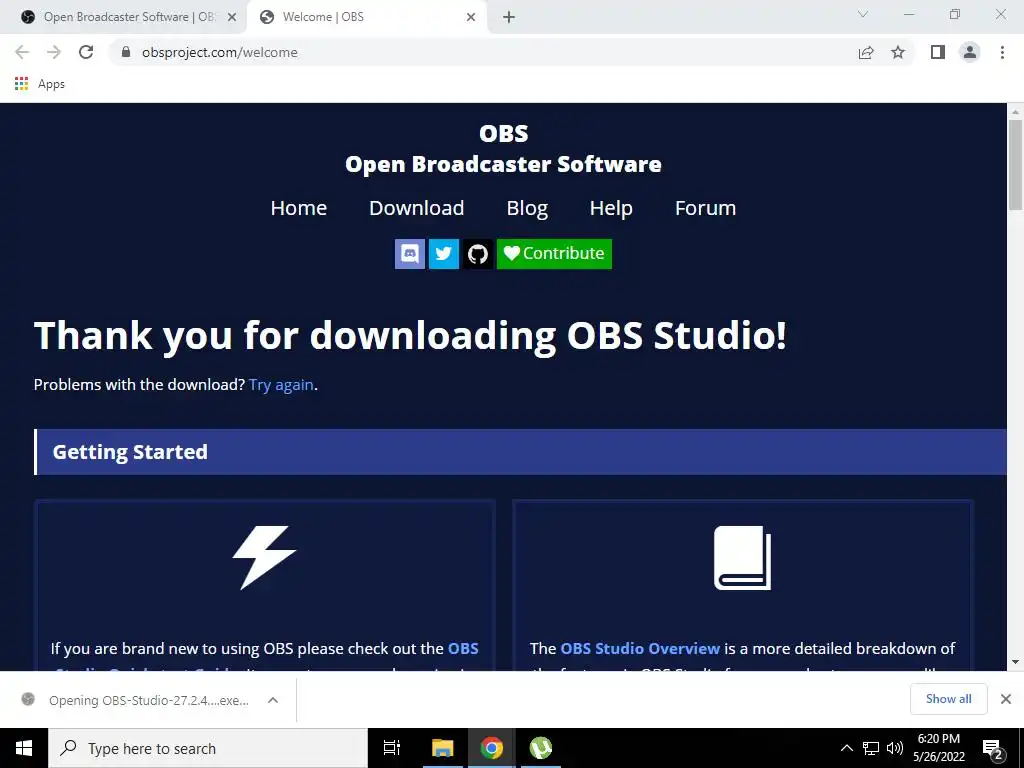Open the Twitter icon link
The height and width of the screenshot is (768, 1024).
(x=443, y=253)
